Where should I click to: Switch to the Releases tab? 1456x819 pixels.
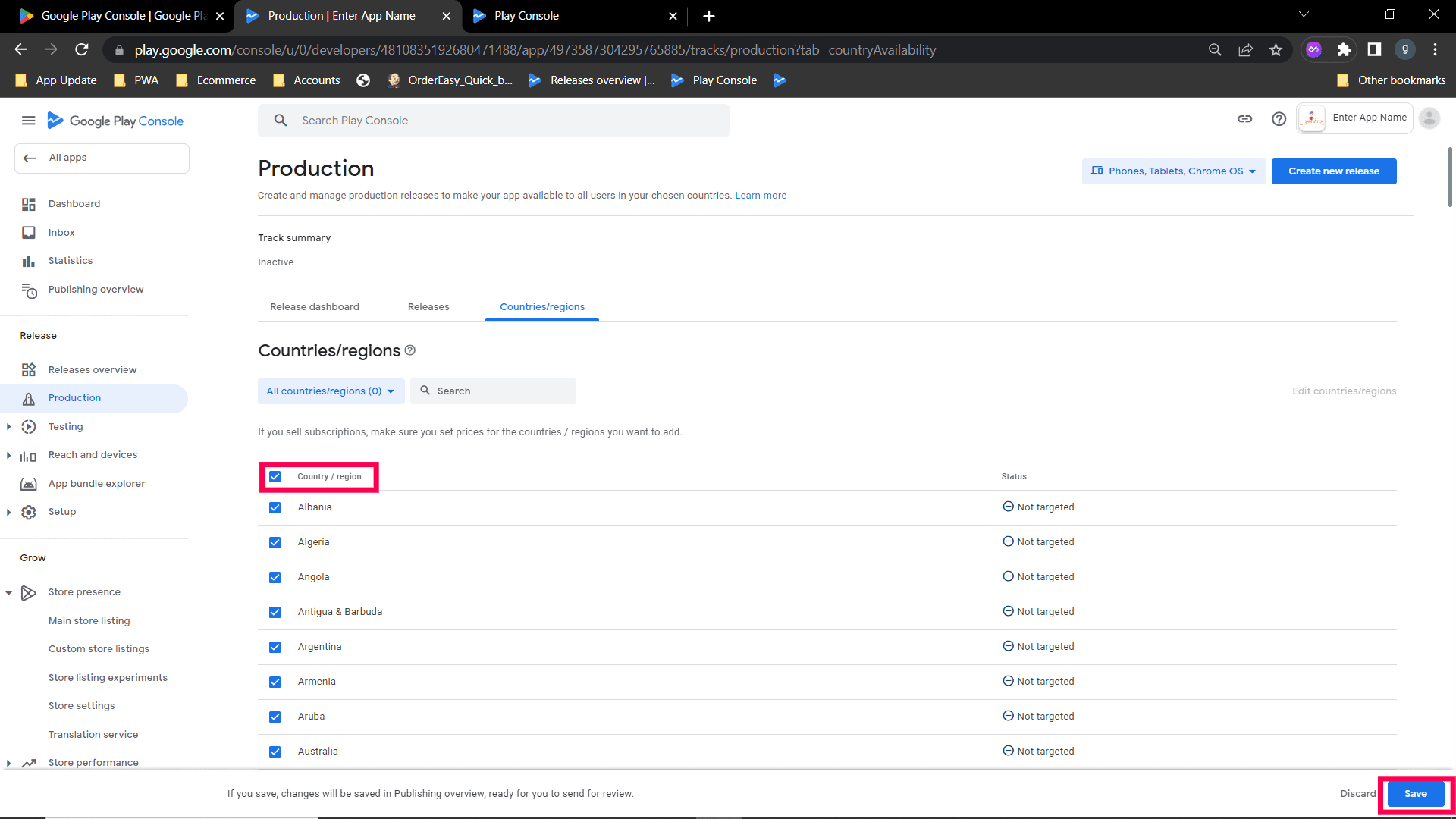[428, 307]
